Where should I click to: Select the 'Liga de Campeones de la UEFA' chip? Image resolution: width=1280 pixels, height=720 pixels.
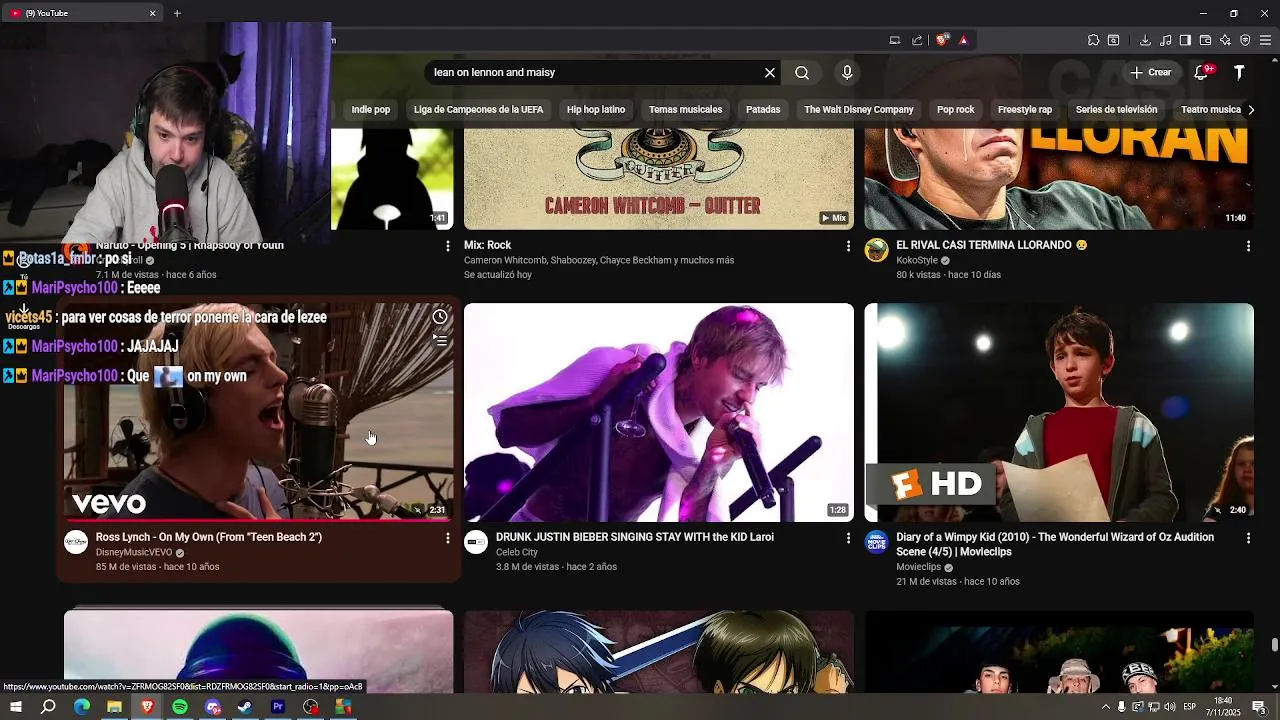click(x=478, y=110)
